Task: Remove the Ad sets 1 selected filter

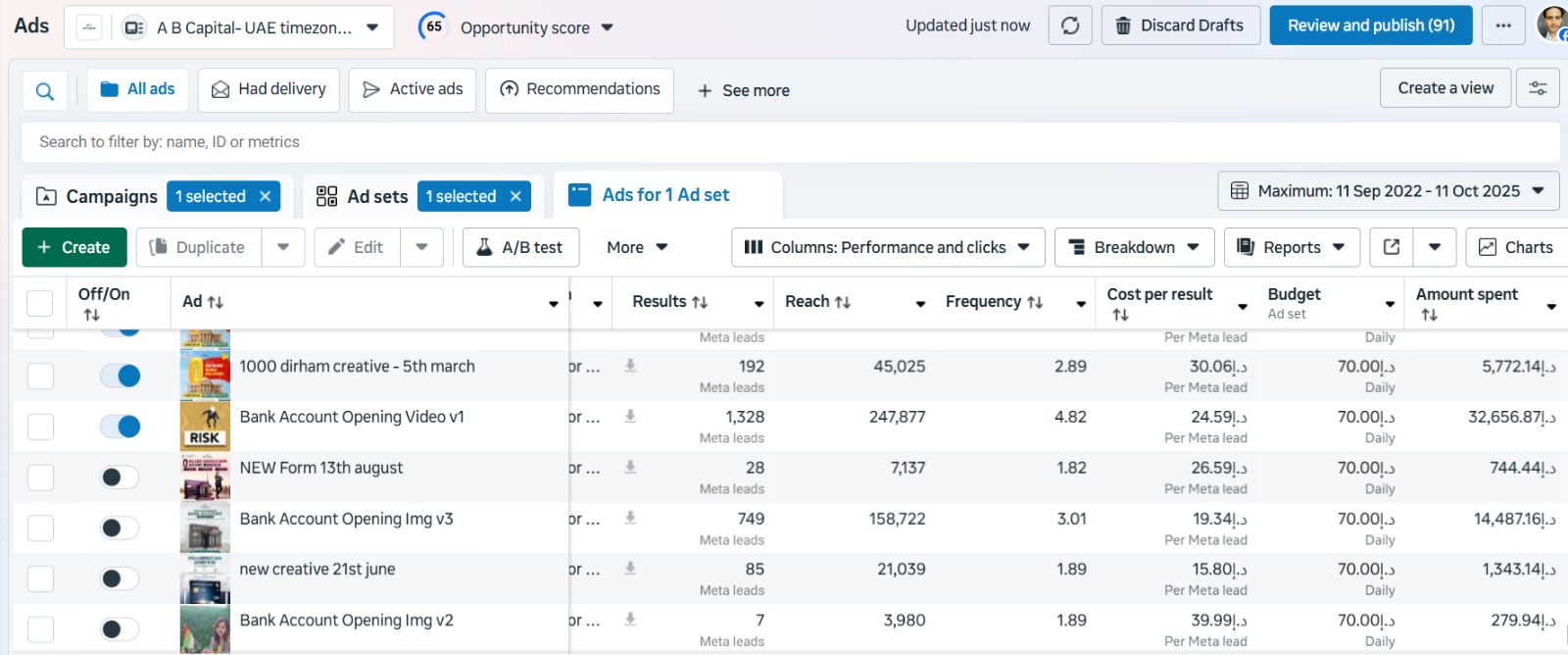Action: point(515,196)
